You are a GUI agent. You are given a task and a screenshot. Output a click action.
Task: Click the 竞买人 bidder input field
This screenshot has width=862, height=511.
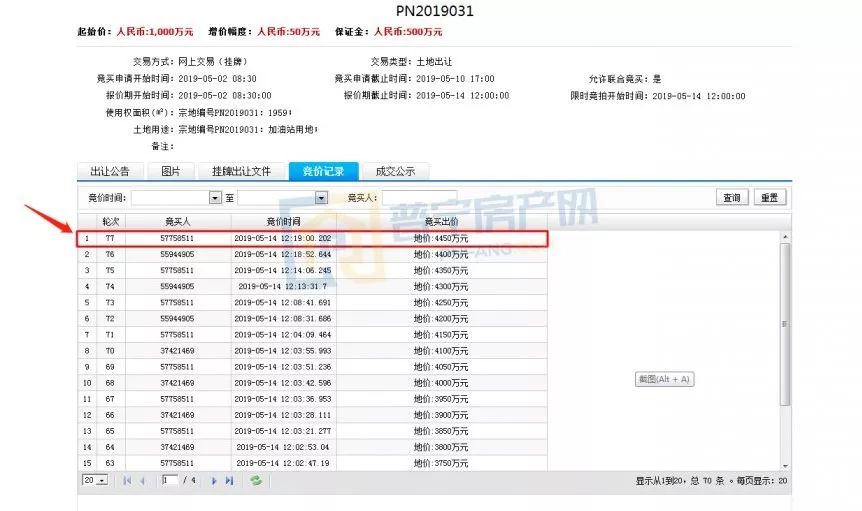[418, 198]
